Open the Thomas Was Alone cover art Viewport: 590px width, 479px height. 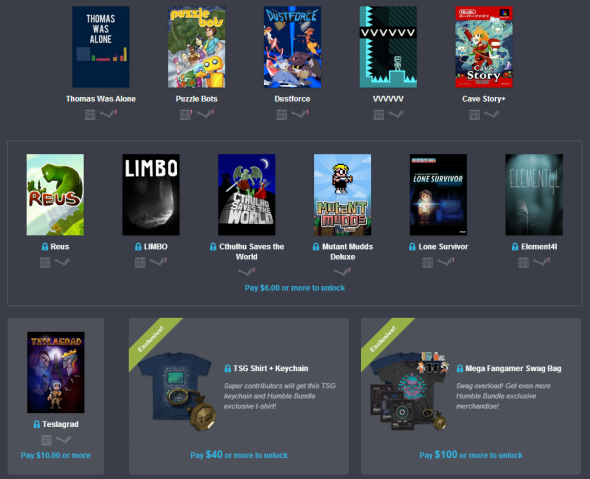tap(101, 47)
